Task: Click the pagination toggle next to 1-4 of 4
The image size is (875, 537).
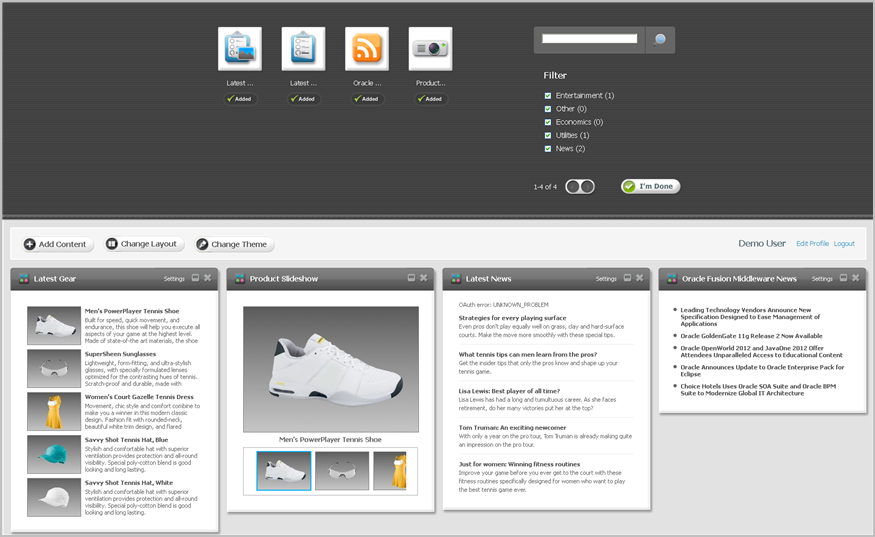Action: (580, 186)
